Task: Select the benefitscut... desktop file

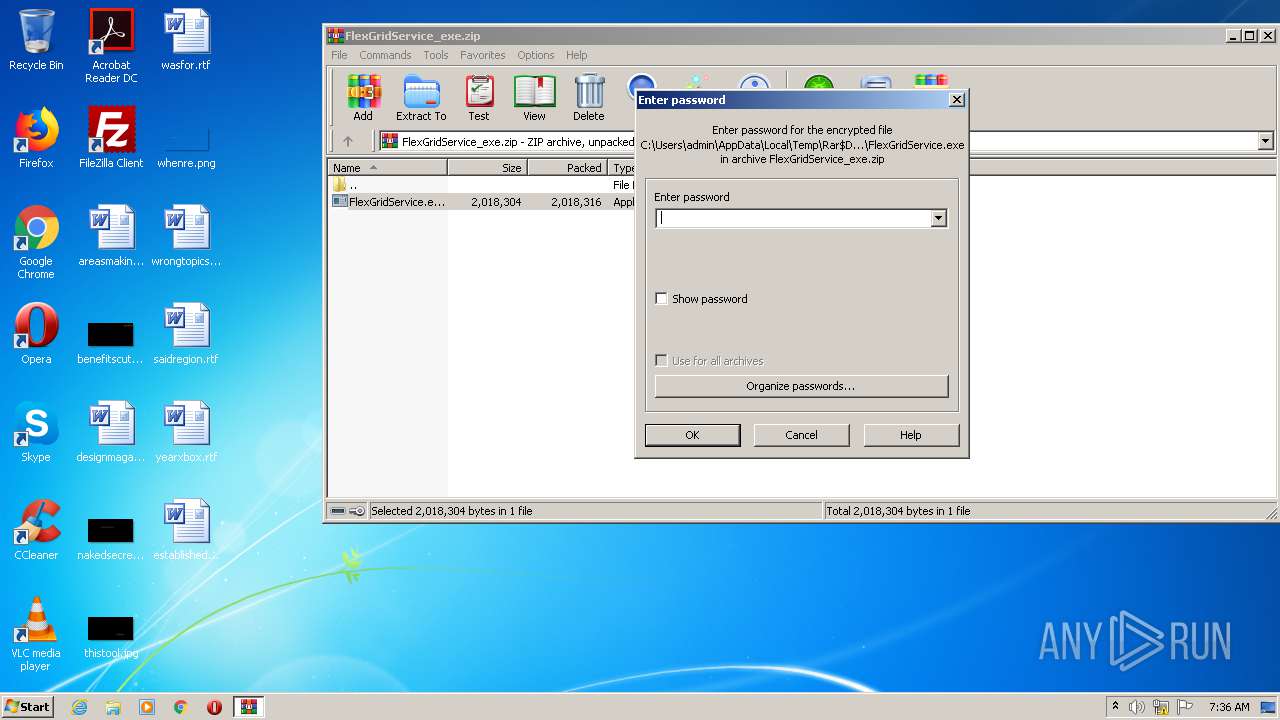Action: pyautogui.click(x=111, y=342)
